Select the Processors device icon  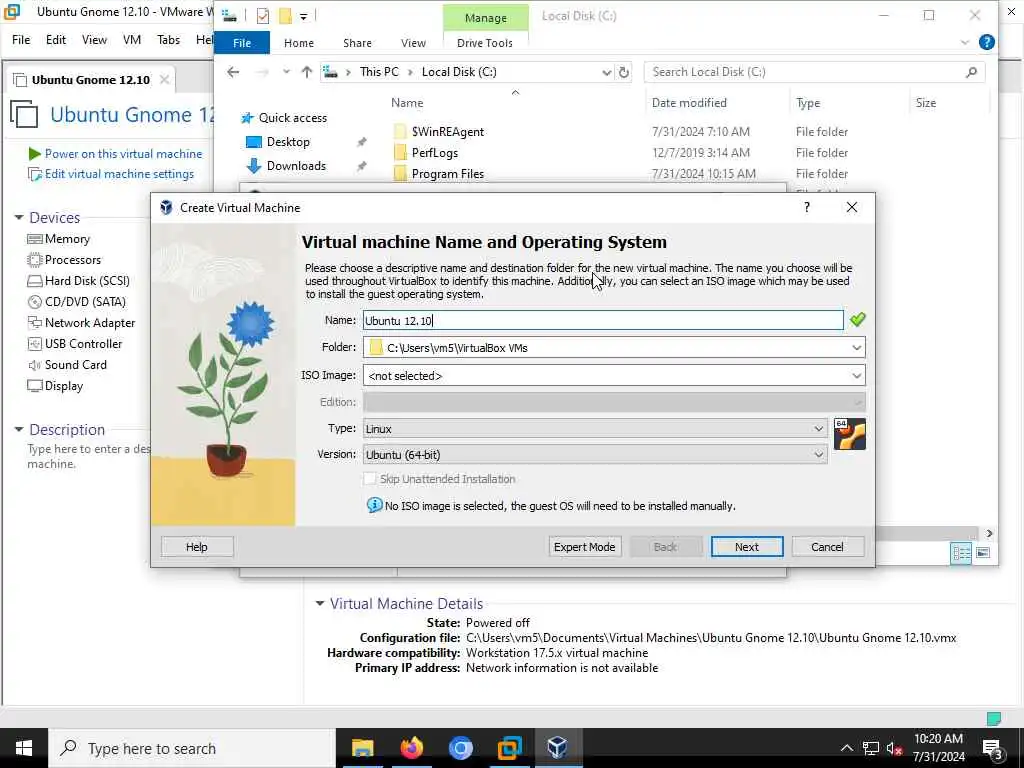pyautogui.click(x=35, y=260)
